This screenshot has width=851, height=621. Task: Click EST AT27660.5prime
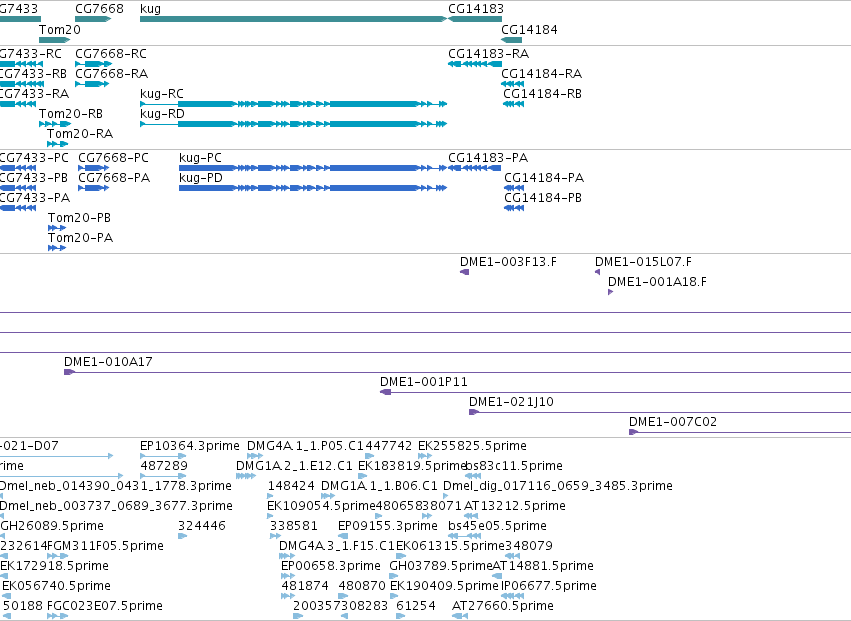point(460,616)
